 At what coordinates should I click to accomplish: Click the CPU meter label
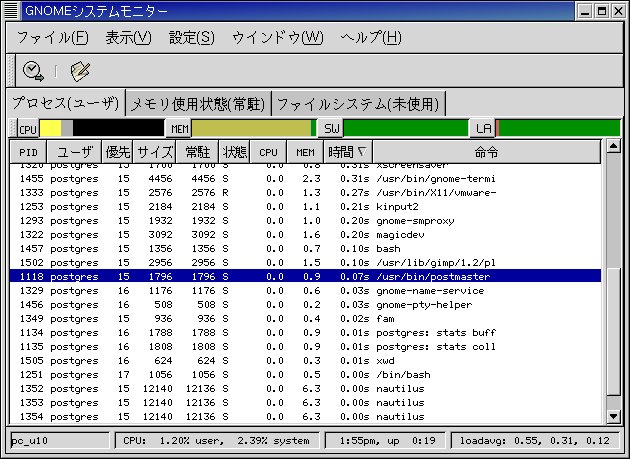pyautogui.click(x=28, y=129)
